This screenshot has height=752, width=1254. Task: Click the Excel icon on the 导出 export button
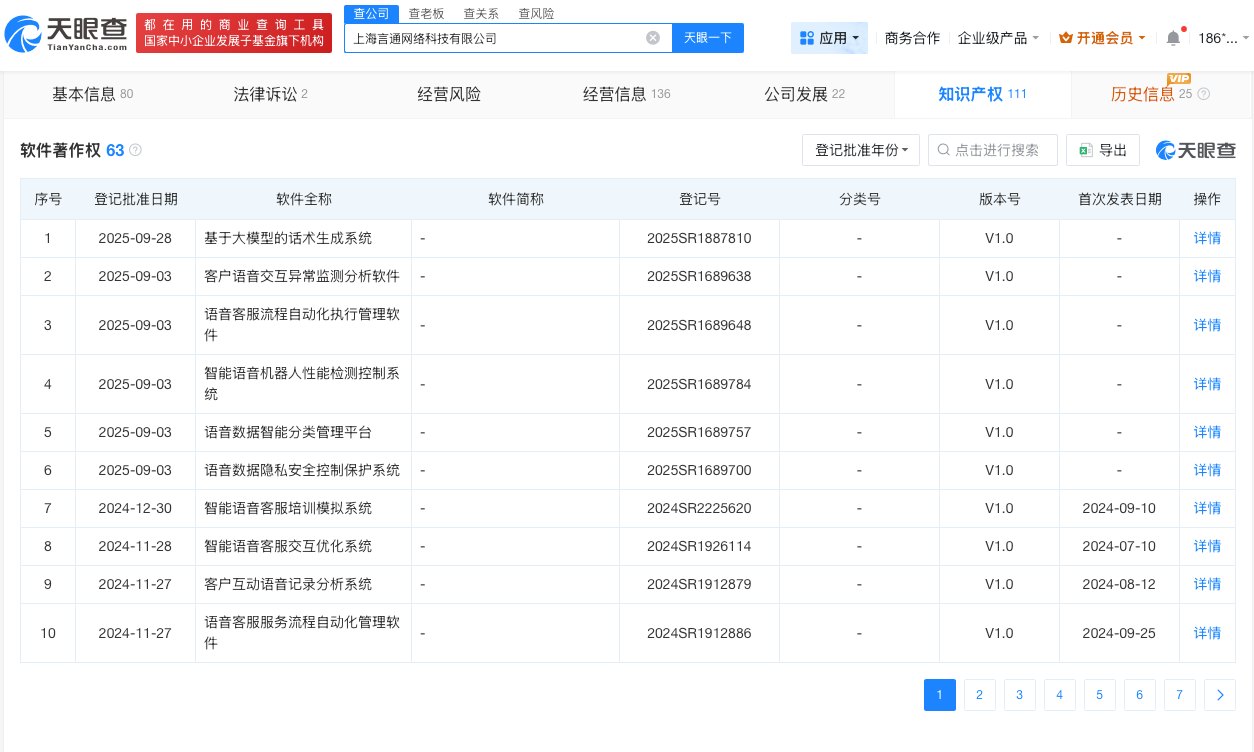1086,150
